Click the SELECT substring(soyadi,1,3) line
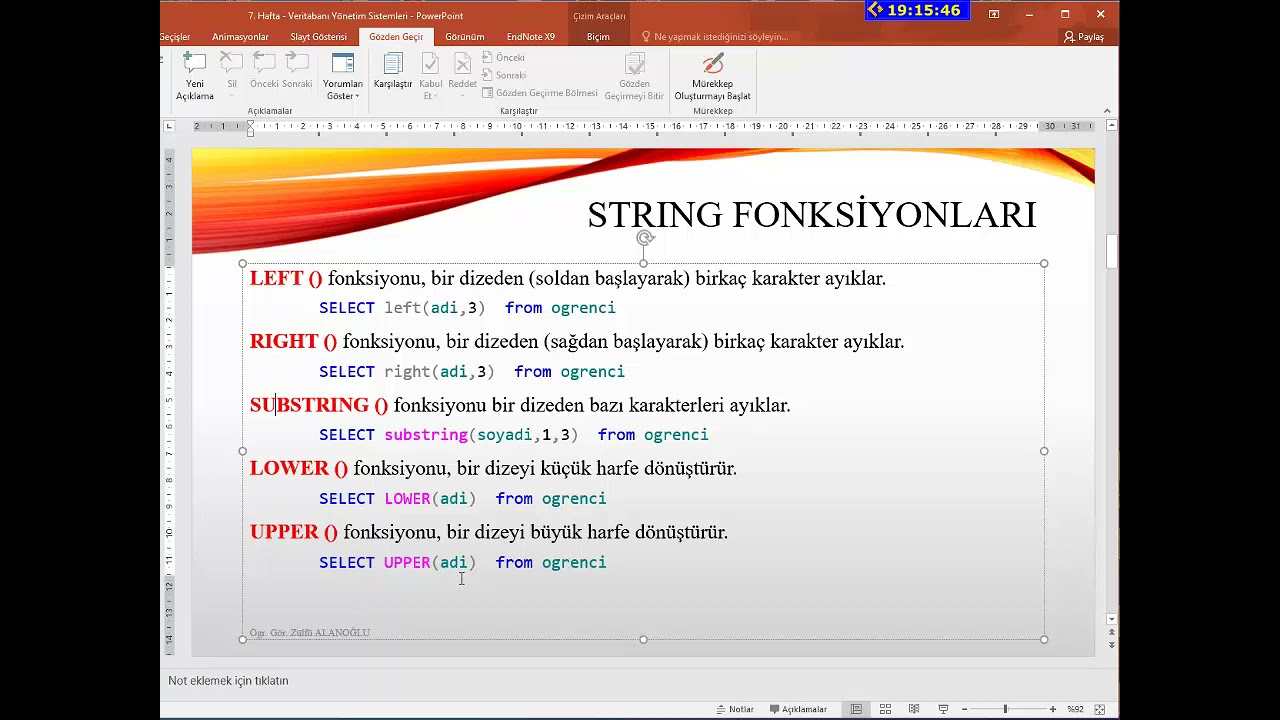 [x=514, y=435]
